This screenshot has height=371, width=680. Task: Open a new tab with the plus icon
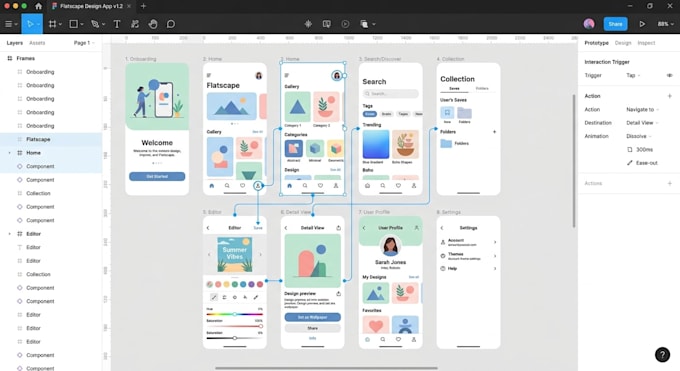(x=144, y=6)
